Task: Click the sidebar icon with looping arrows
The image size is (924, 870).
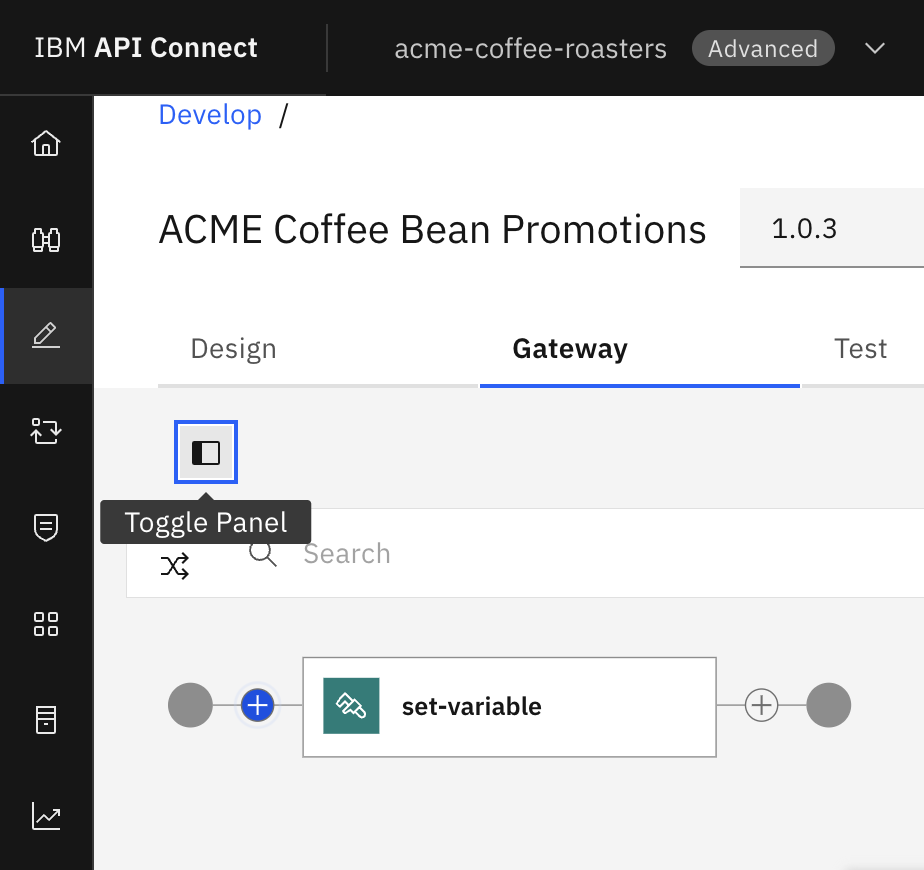Action: (46, 431)
